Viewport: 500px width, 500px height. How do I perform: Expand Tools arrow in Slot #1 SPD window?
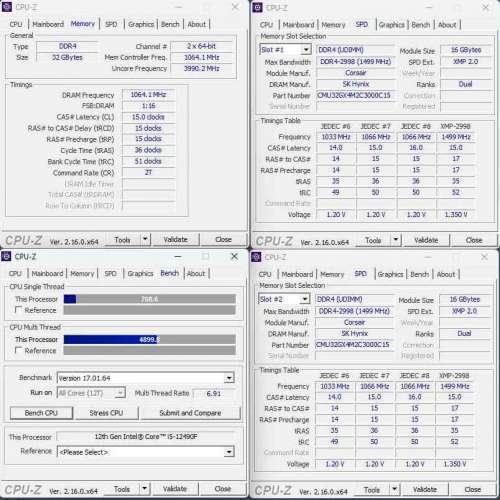396,240
